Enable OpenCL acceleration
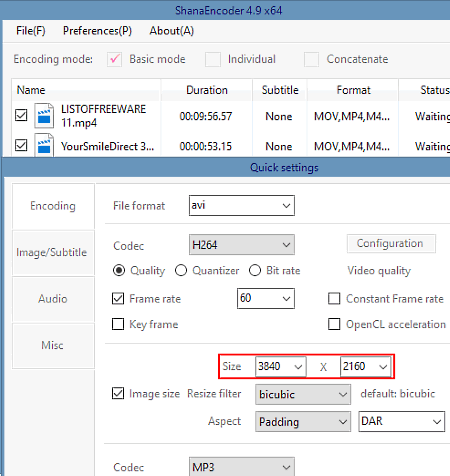 [334, 324]
